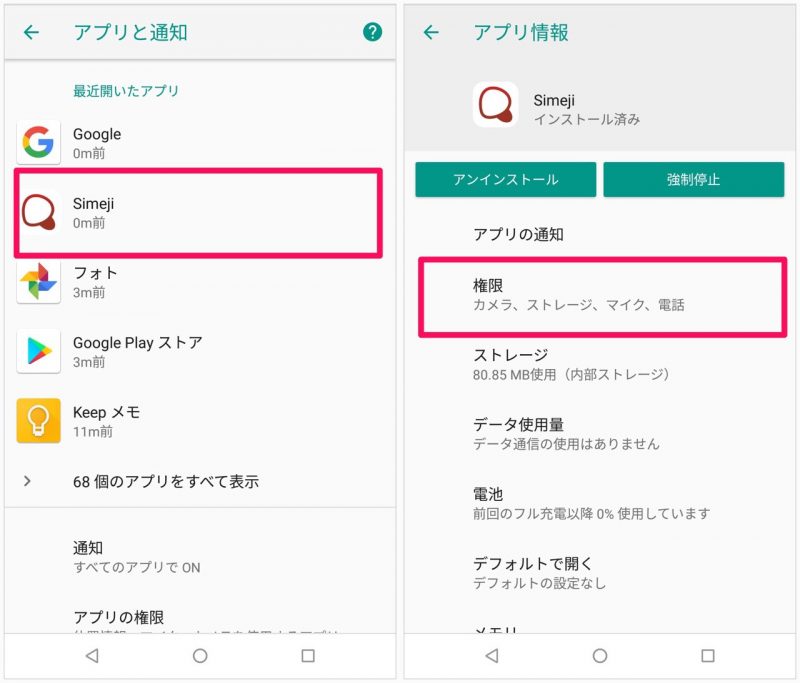Open ストレージ 80.85 MB使用 entry
This screenshot has width=800, height=683.
pyautogui.click(x=601, y=364)
